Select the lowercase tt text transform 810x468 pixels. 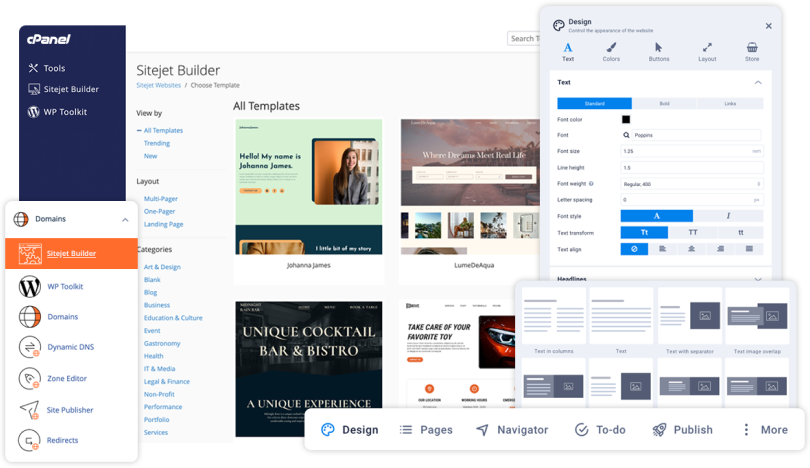click(x=739, y=232)
